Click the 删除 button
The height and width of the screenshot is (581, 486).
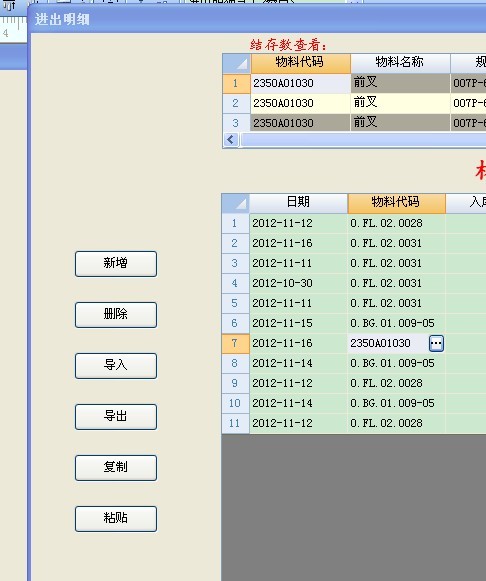(x=116, y=315)
